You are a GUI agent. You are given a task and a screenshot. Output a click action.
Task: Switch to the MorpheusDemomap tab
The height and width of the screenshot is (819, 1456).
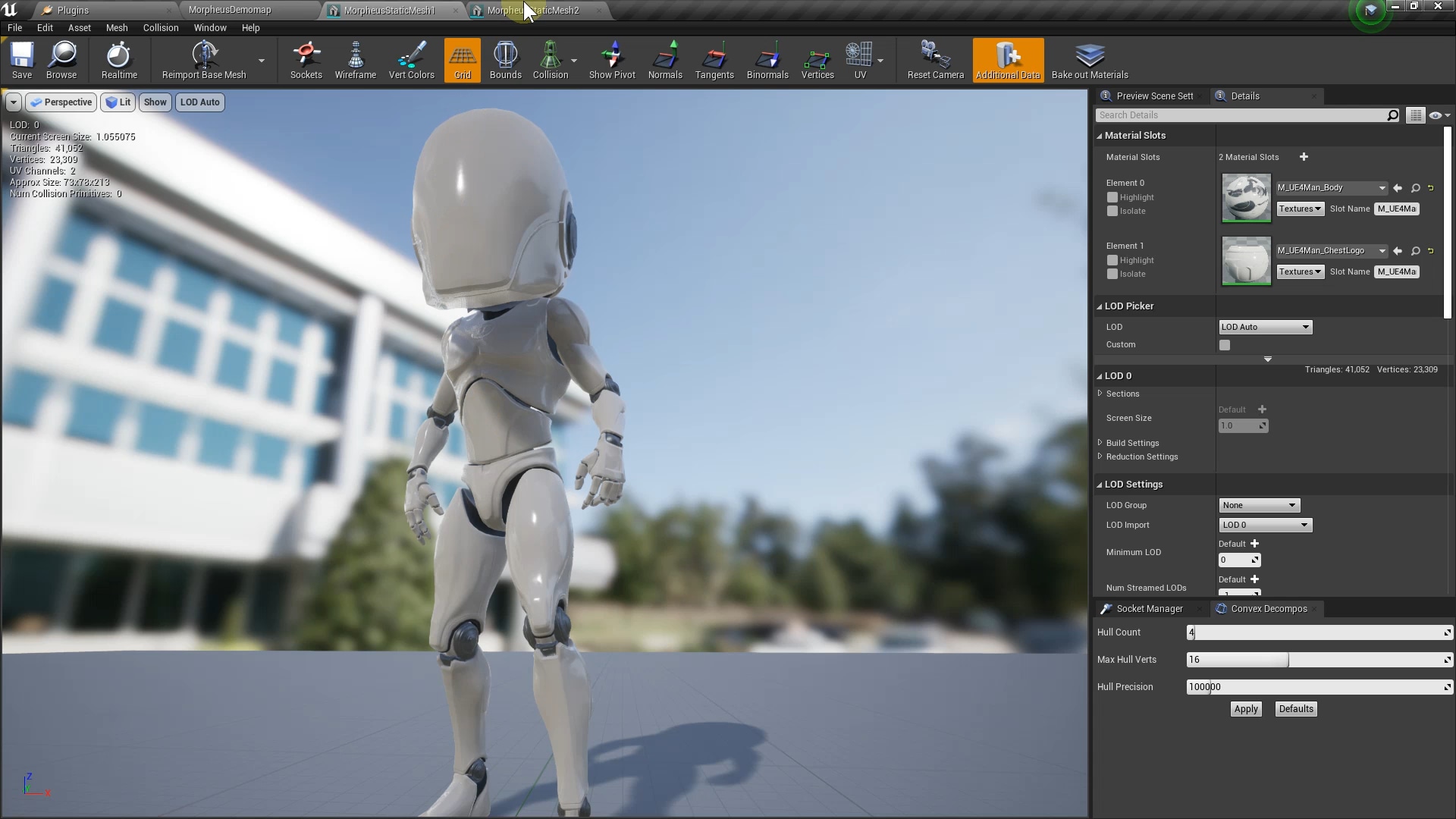231,10
